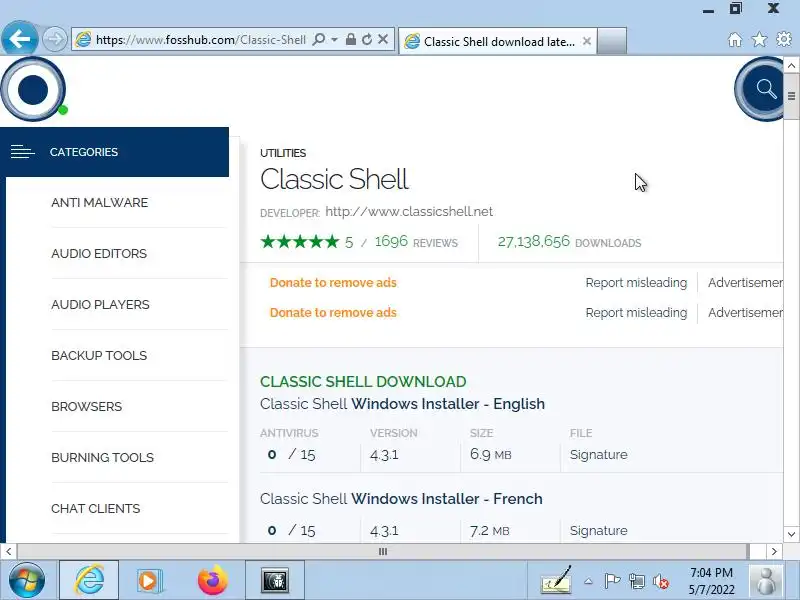Go back using the browser back arrow
The width and height of the screenshot is (800, 600).
coord(19,39)
